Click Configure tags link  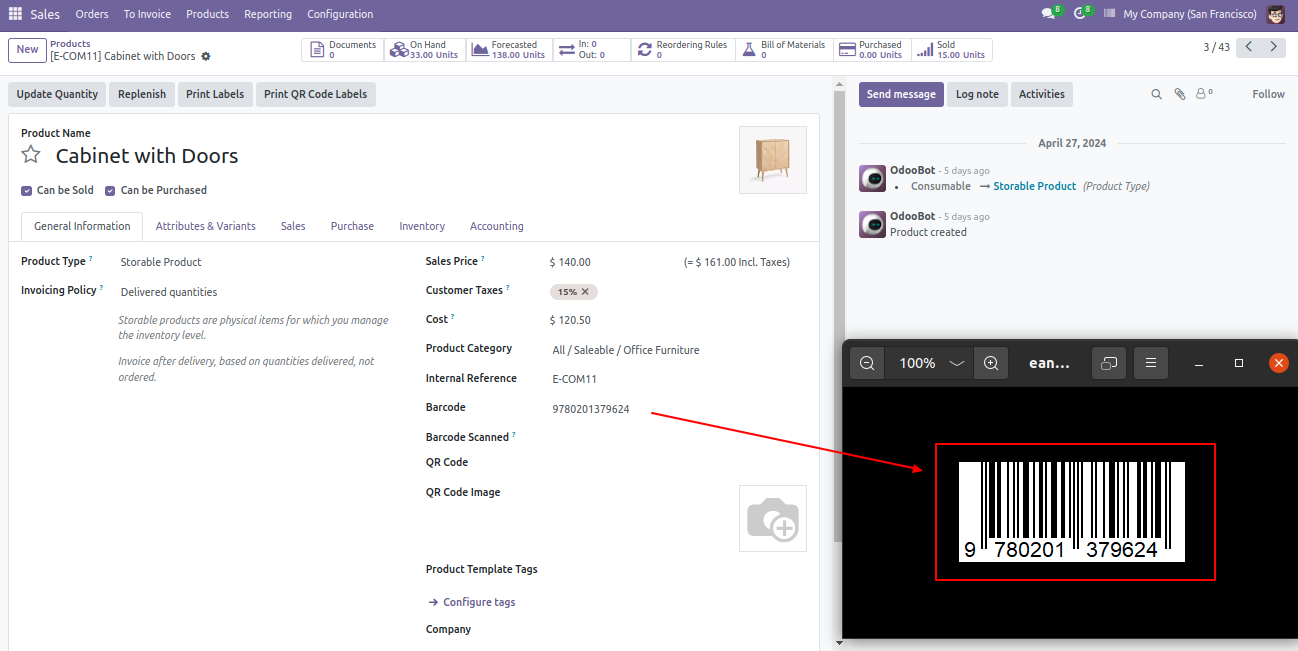[472, 602]
